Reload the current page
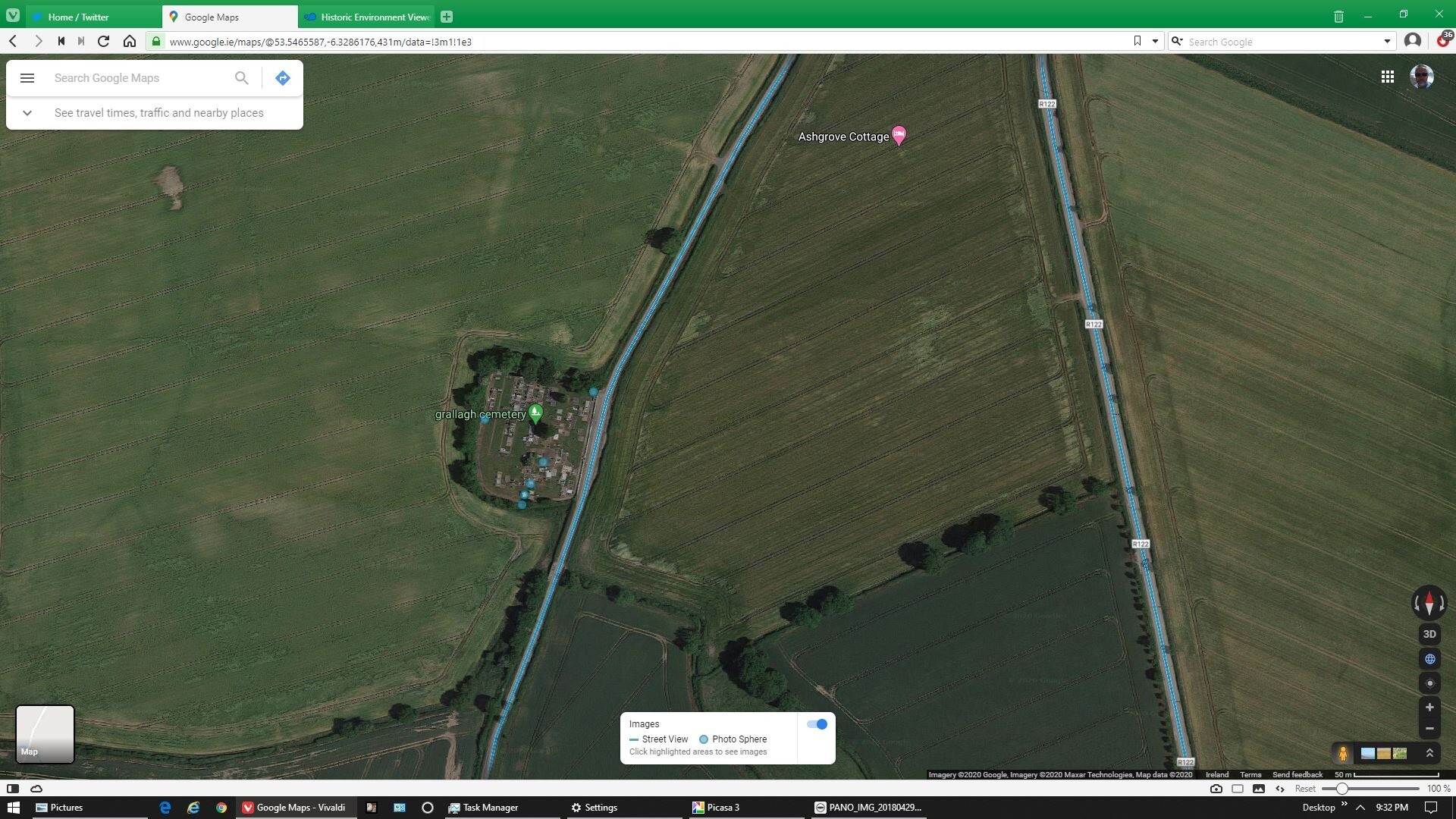This screenshot has width=1456, height=819. tap(104, 41)
